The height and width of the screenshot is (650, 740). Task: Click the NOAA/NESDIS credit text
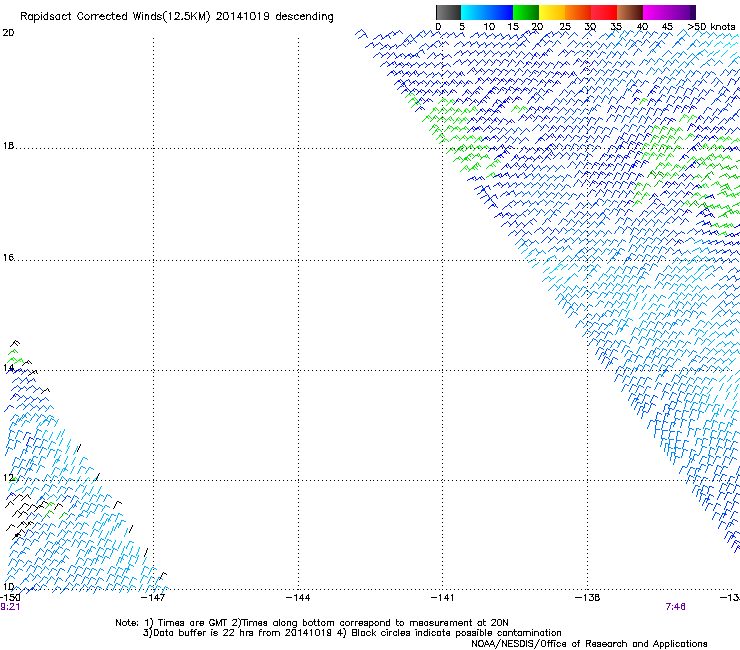coord(589,644)
